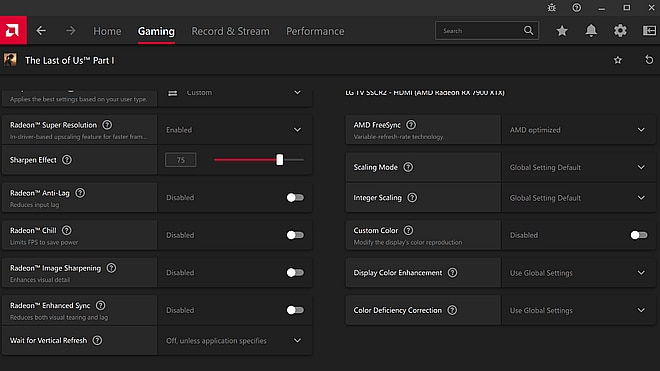Image resolution: width=660 pixels, height=371 pixels.
Task: Show help for Radeon Super Resolution
Action: coord(107,125)
